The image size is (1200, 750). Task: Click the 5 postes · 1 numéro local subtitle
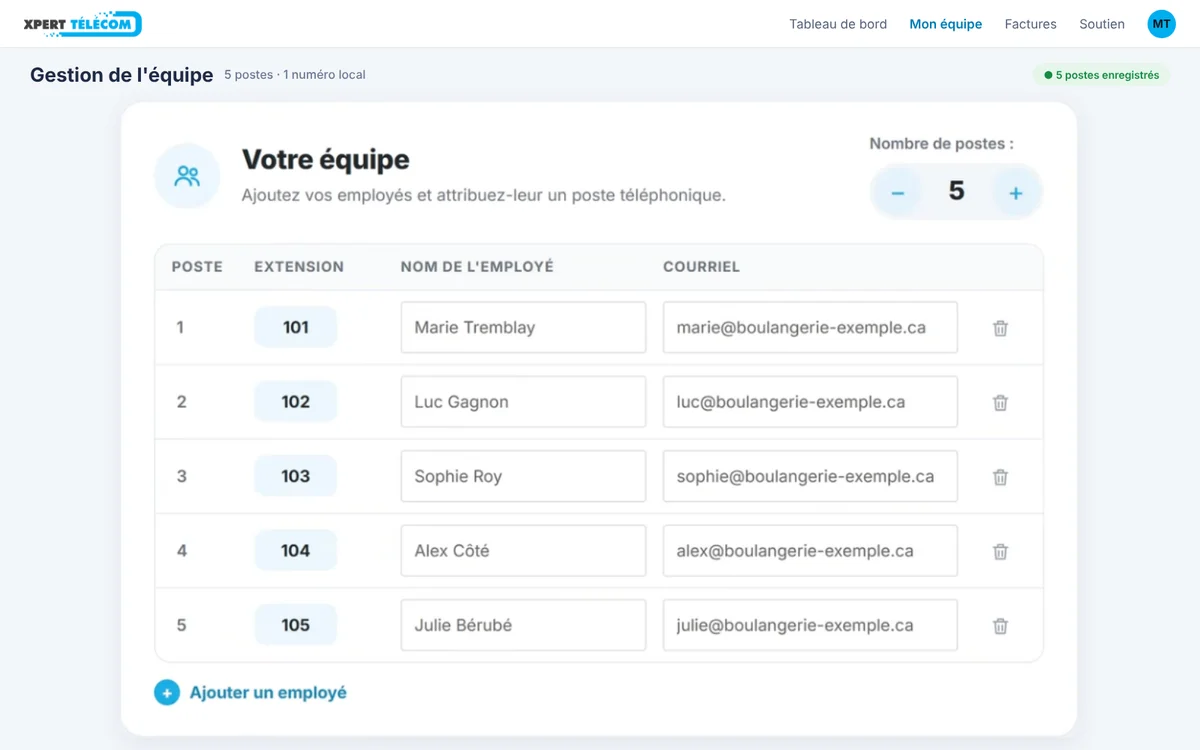pos(295,75)
